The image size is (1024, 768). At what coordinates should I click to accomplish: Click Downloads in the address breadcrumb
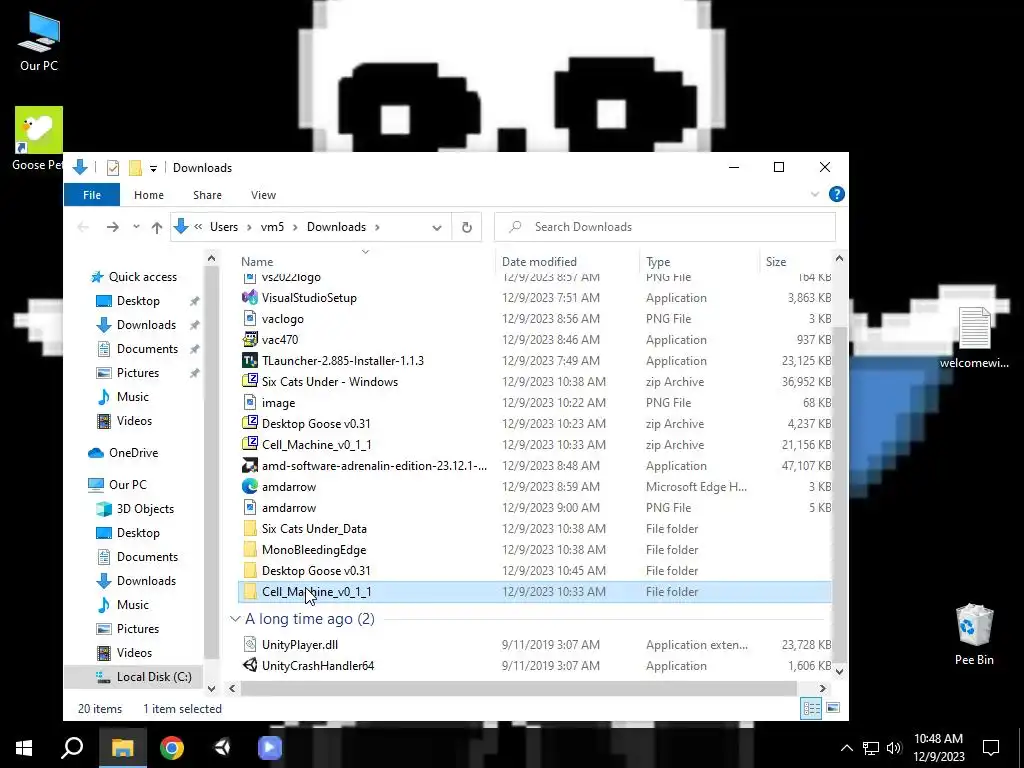pos(336,227)
